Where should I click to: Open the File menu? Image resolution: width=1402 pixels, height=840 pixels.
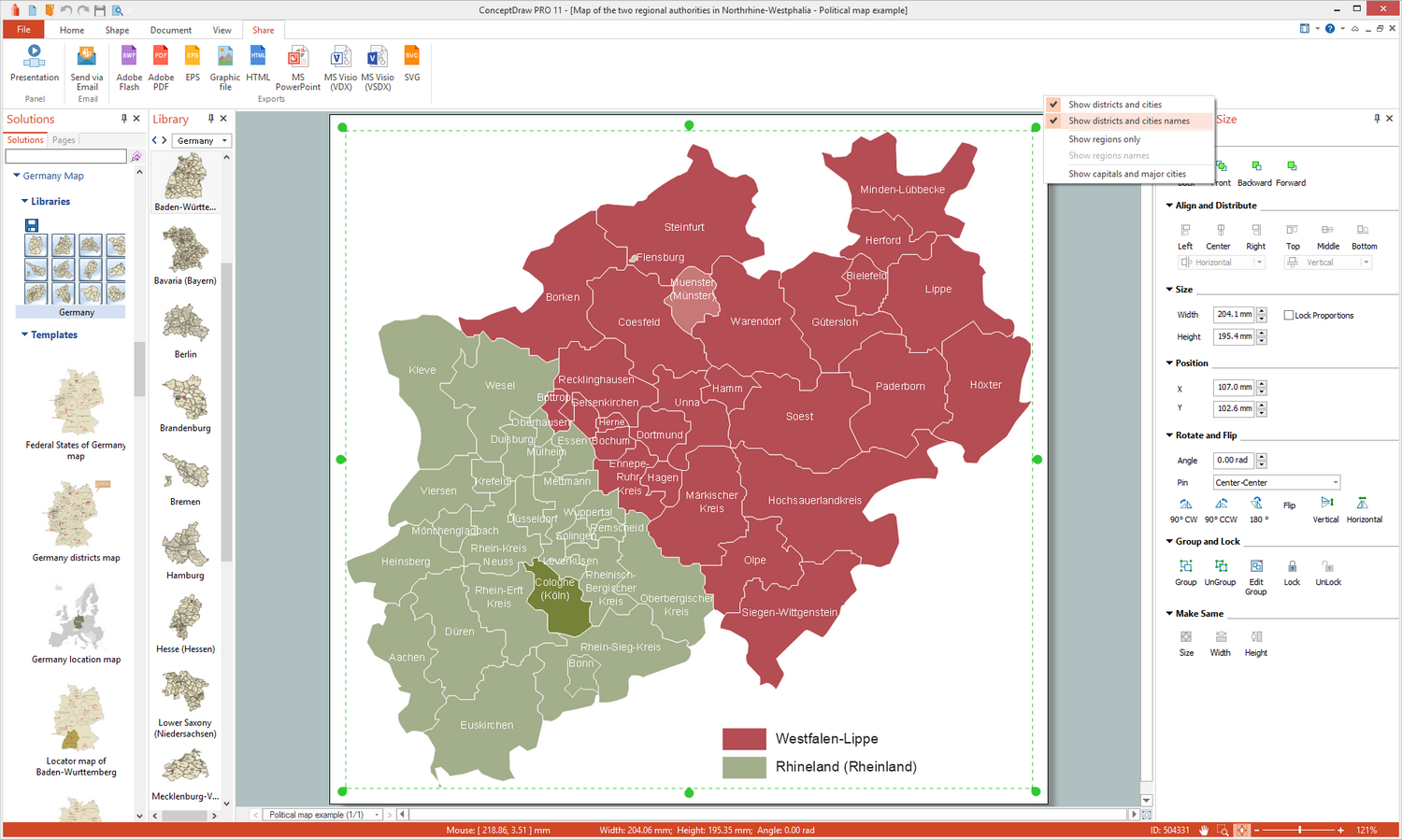23,30
